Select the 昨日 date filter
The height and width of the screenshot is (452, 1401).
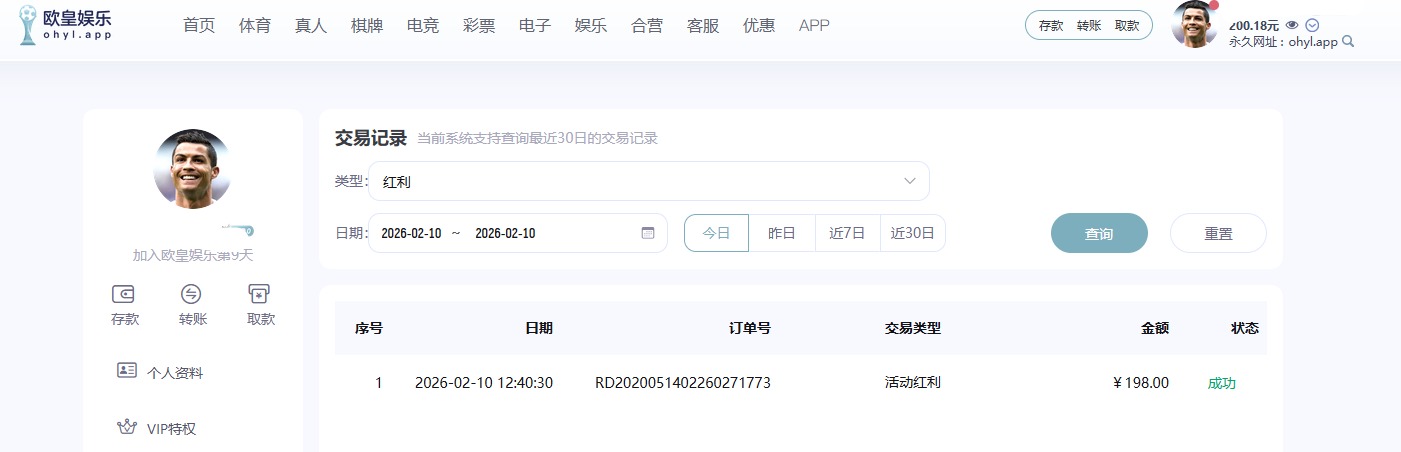pos(782,233)
